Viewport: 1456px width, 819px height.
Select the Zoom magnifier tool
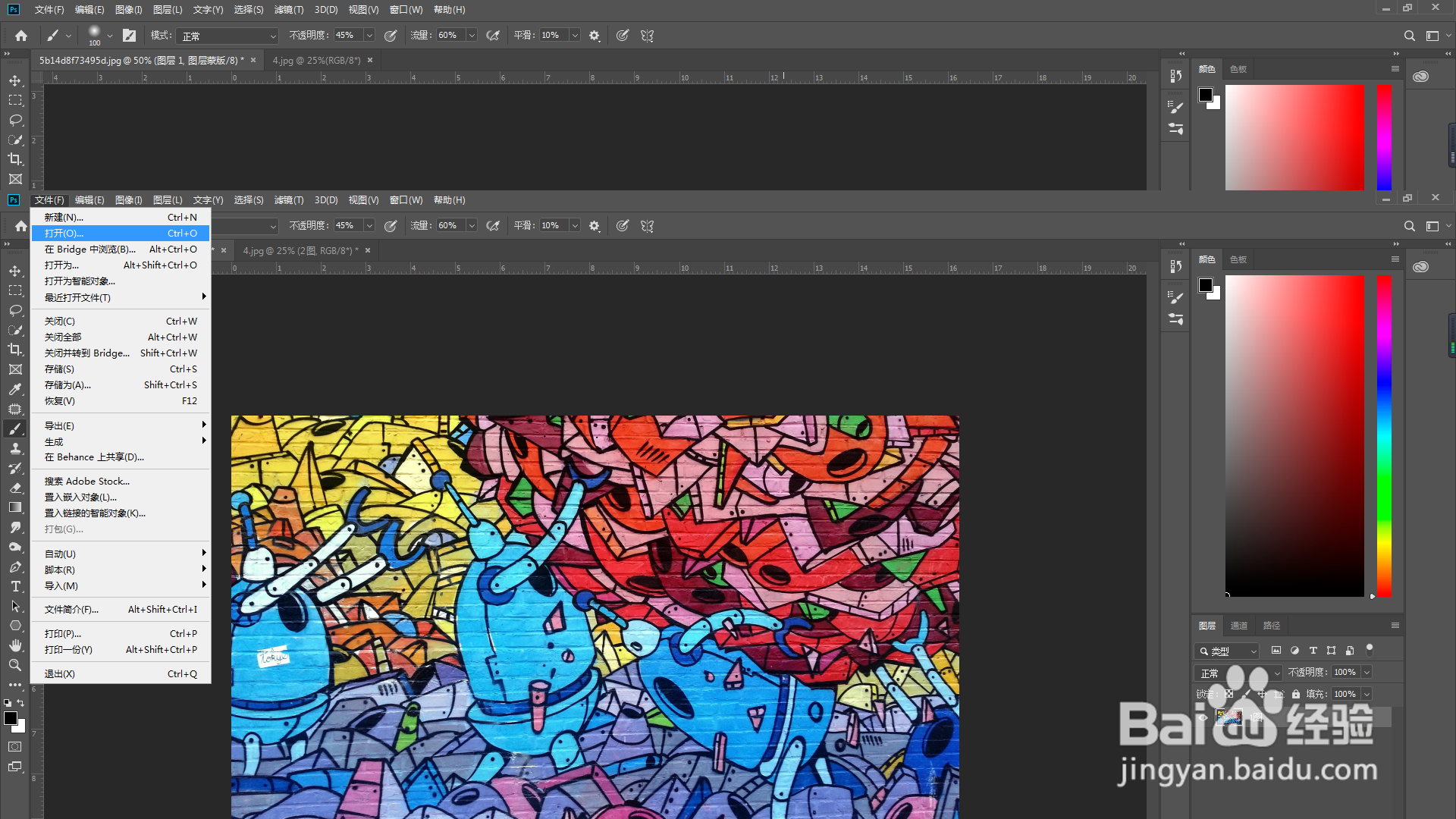[15, 665]
